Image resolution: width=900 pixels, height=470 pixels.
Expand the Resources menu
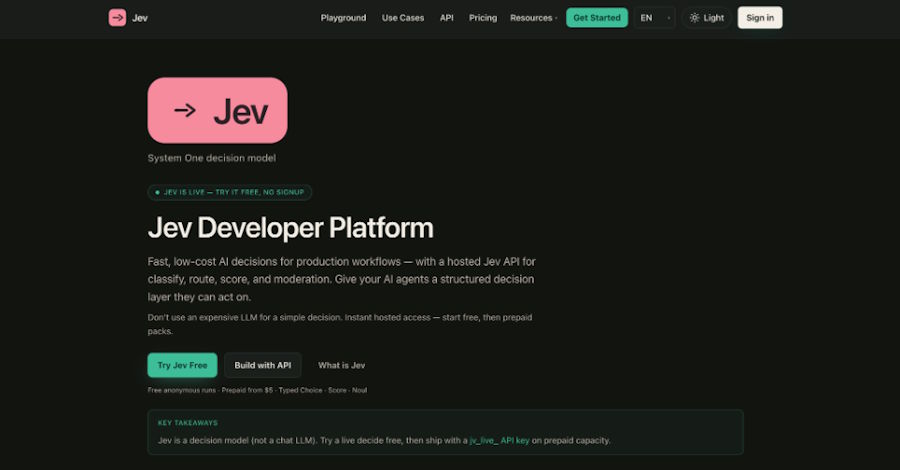(533, 18)
